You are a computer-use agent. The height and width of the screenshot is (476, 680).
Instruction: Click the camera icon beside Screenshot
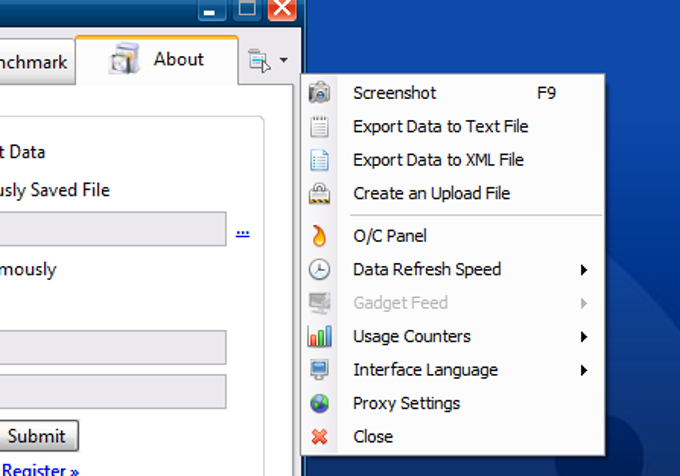[319, 92]
